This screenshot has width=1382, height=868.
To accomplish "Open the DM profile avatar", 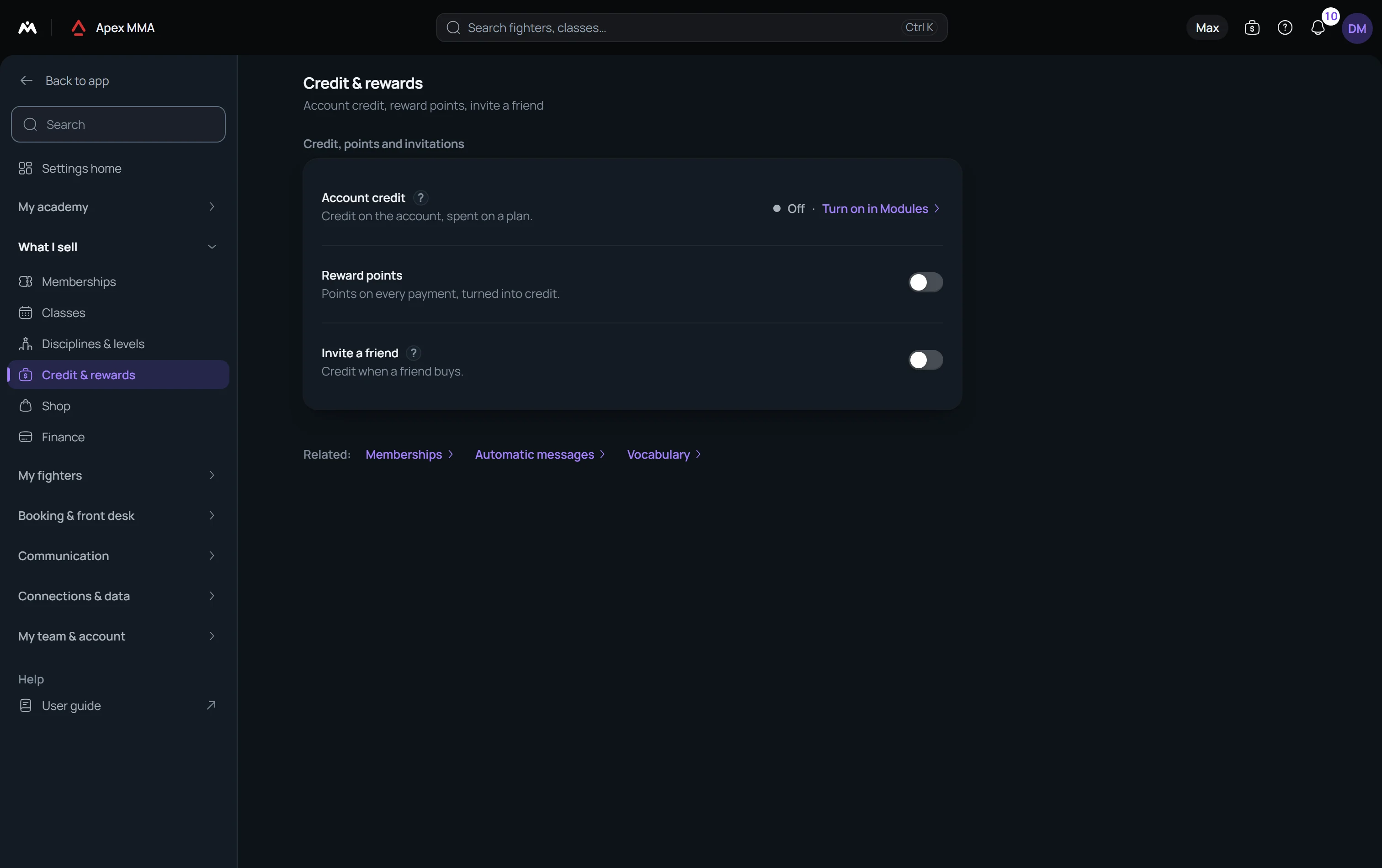I will point(1357,28).
